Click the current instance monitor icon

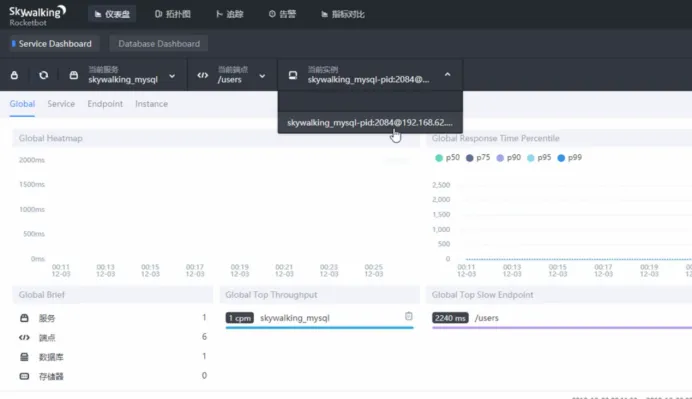click(293, 75)
